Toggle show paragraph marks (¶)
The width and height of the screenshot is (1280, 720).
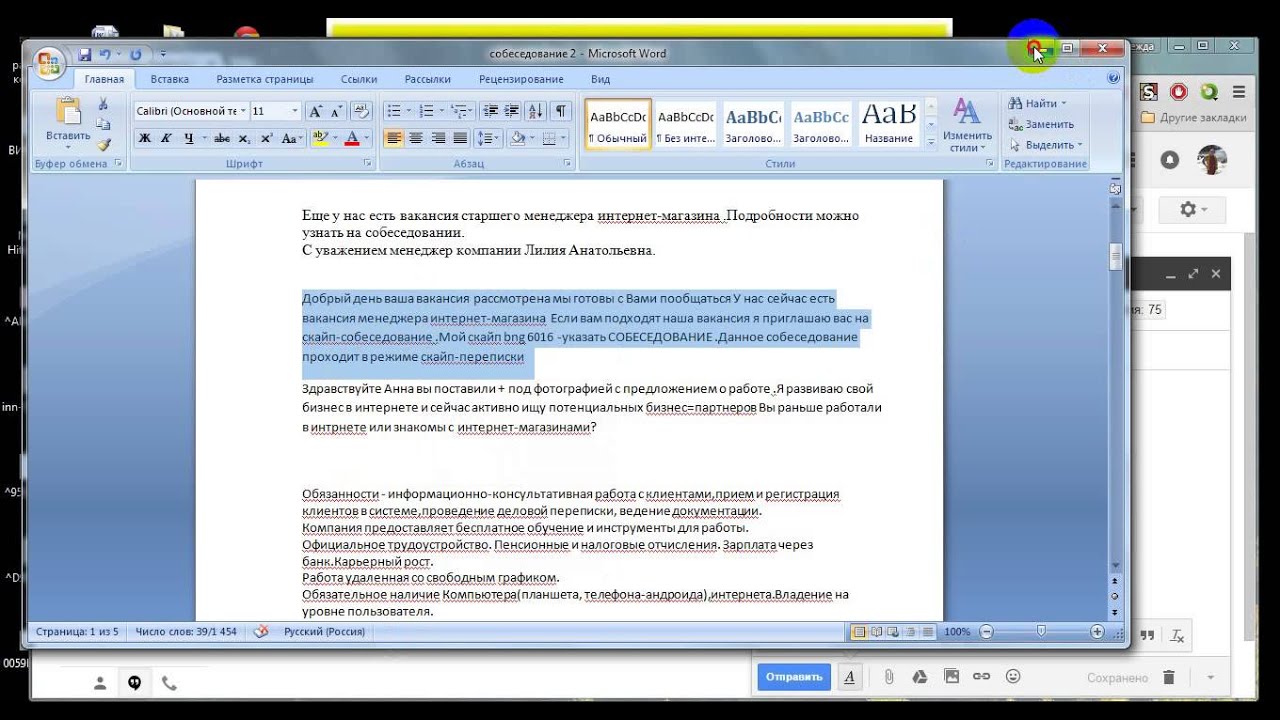click(x=561, y=111)
